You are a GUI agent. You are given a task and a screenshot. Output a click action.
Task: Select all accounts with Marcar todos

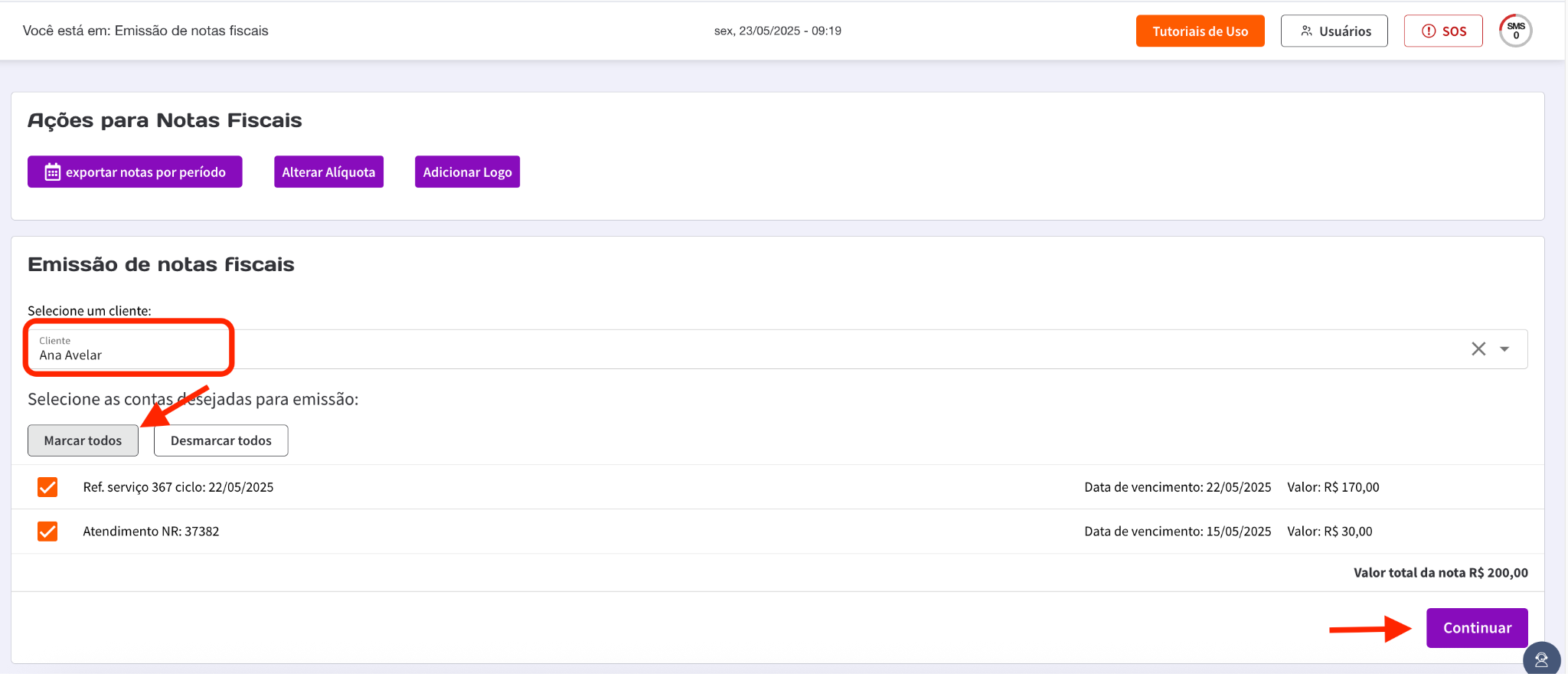pyautogui.click(x=83, y=440)
